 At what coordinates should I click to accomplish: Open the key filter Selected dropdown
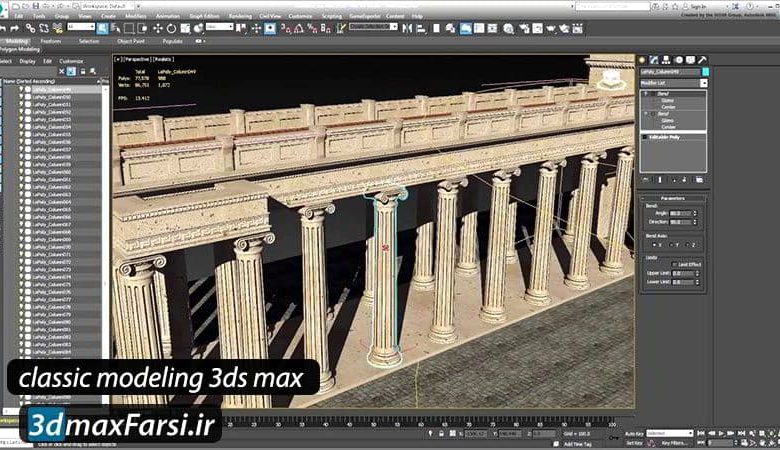[670, 434]
